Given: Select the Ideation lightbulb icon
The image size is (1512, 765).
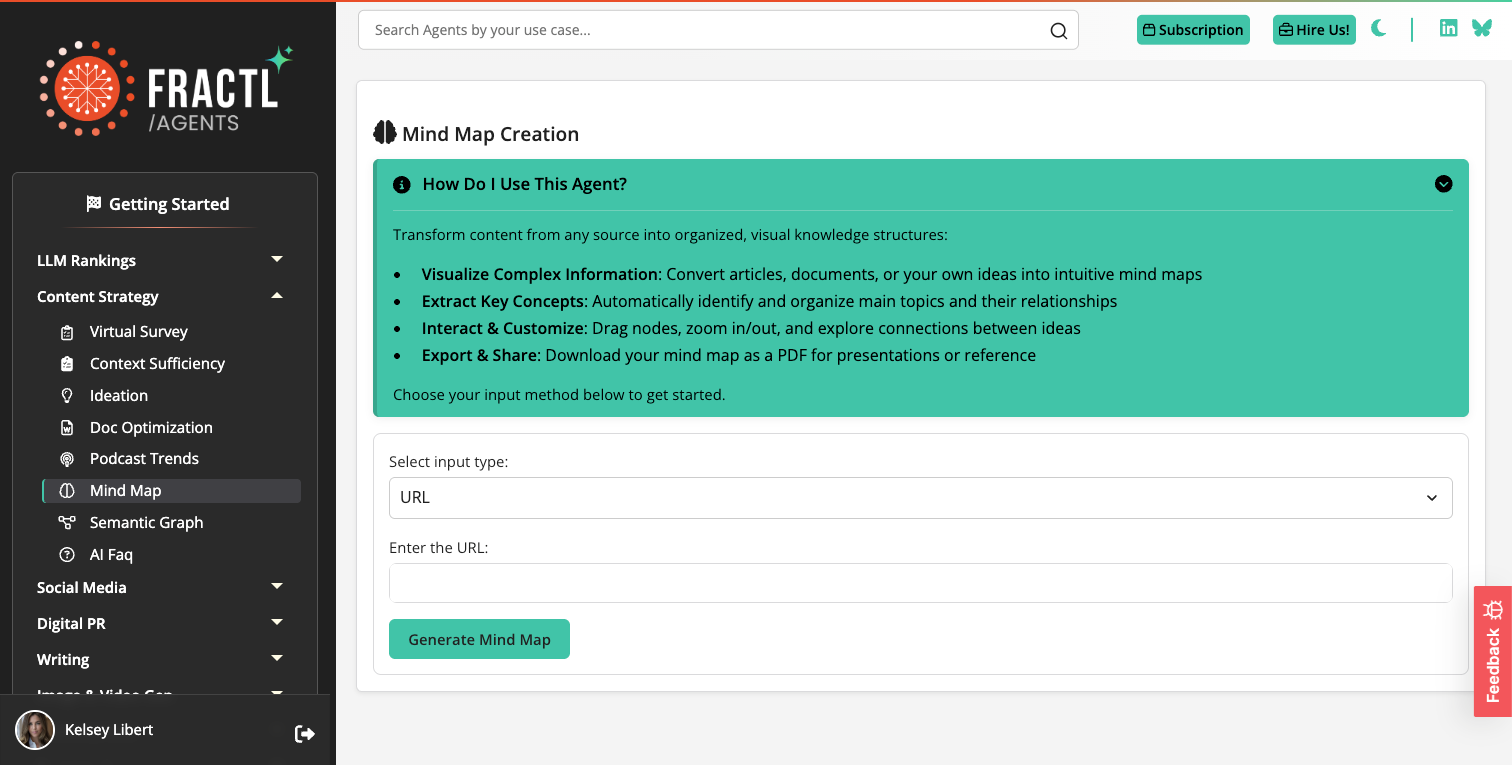Looking at the screenshot, I should coord(67,395).
